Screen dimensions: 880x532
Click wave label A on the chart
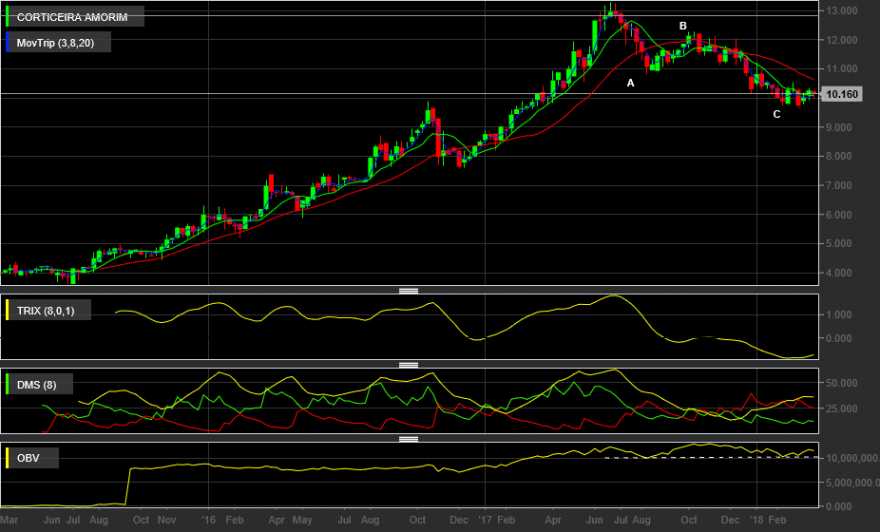(x=630, y=83)
